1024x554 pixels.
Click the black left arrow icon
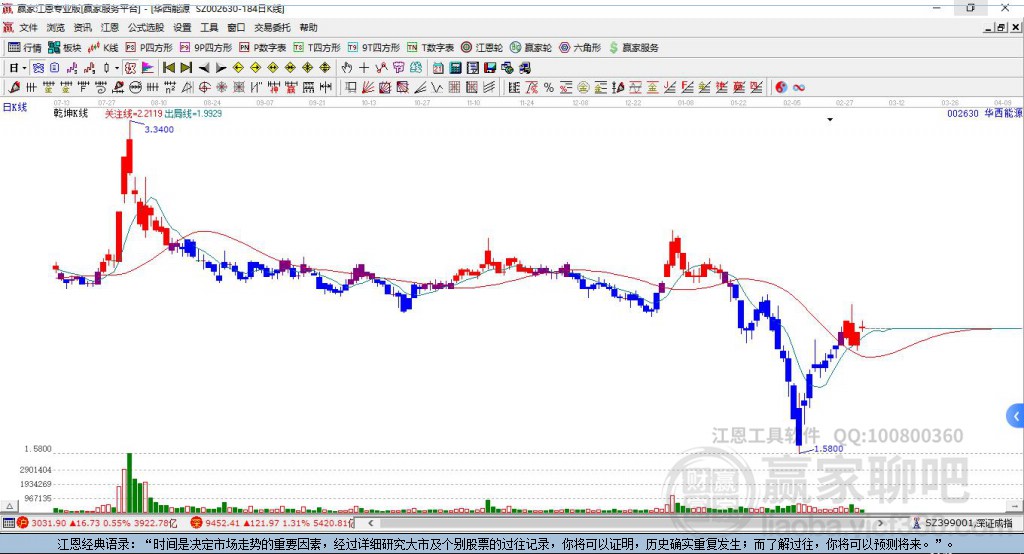click(204, 68)
